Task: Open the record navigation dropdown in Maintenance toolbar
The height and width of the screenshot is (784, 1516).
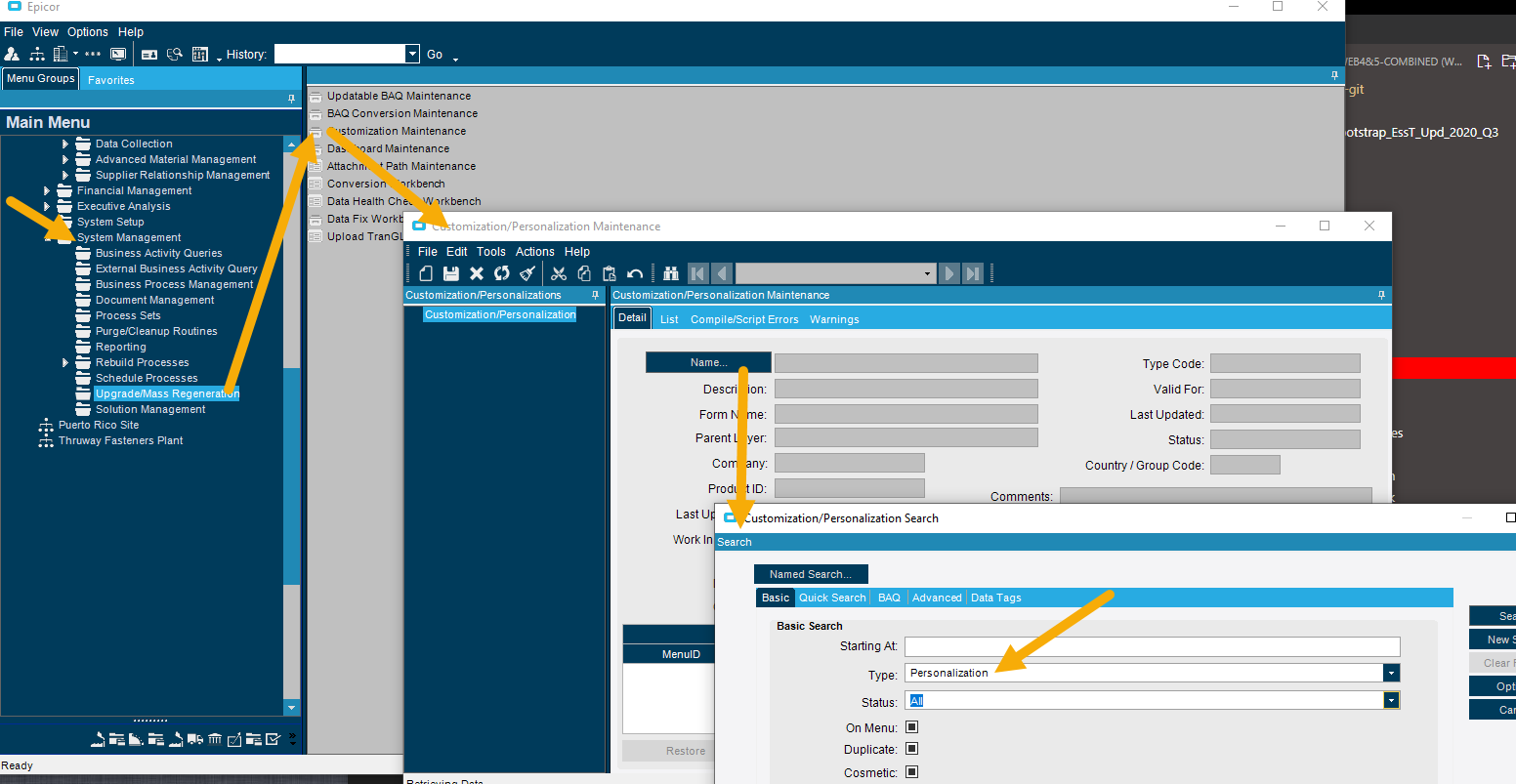Action: [927, 274]
